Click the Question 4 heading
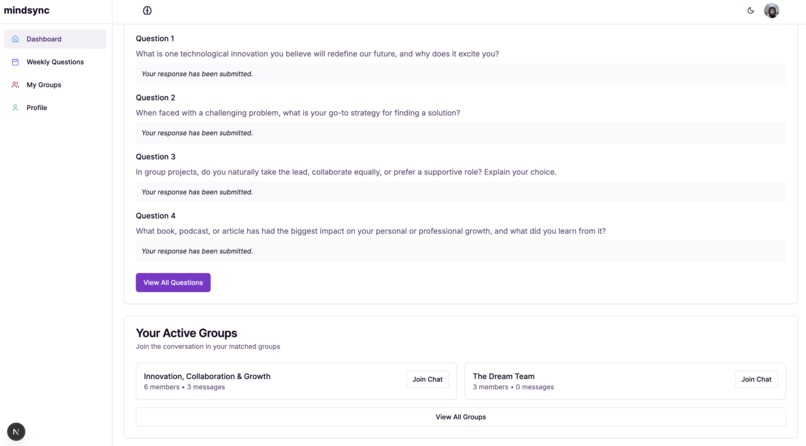 [155, 216]
